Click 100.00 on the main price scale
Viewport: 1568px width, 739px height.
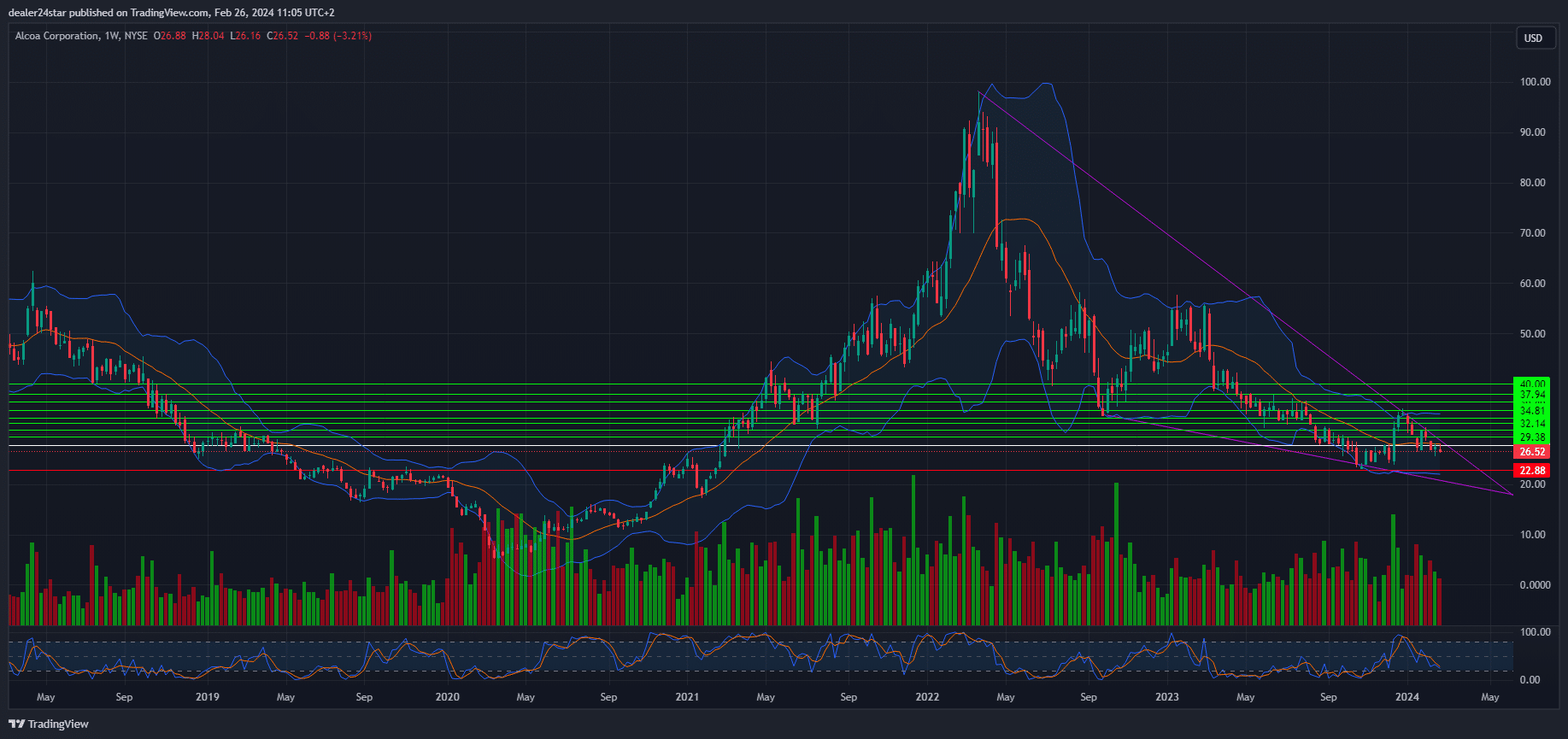coord(1535,82)
